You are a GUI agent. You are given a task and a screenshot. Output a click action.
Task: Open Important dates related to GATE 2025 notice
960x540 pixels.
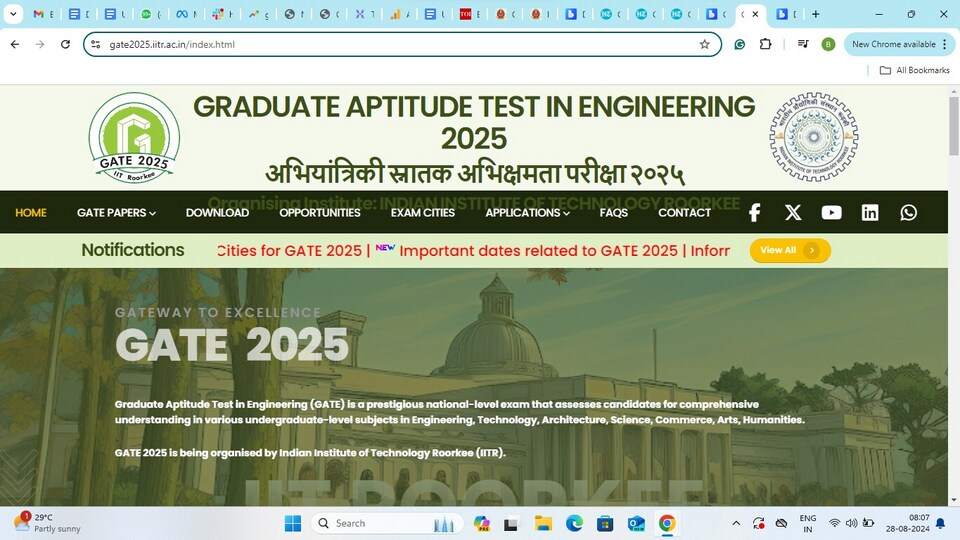click(x=538, y=251)
